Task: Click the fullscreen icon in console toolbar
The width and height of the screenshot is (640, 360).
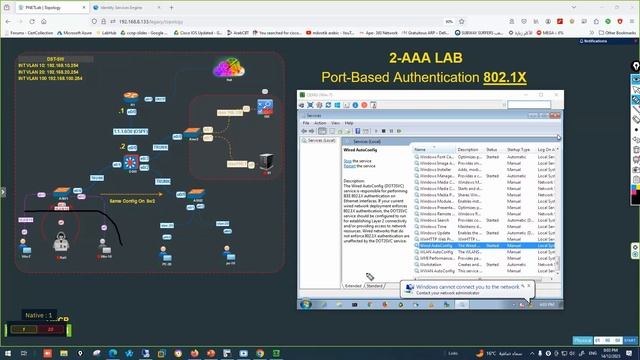Action: pos(310,105)
